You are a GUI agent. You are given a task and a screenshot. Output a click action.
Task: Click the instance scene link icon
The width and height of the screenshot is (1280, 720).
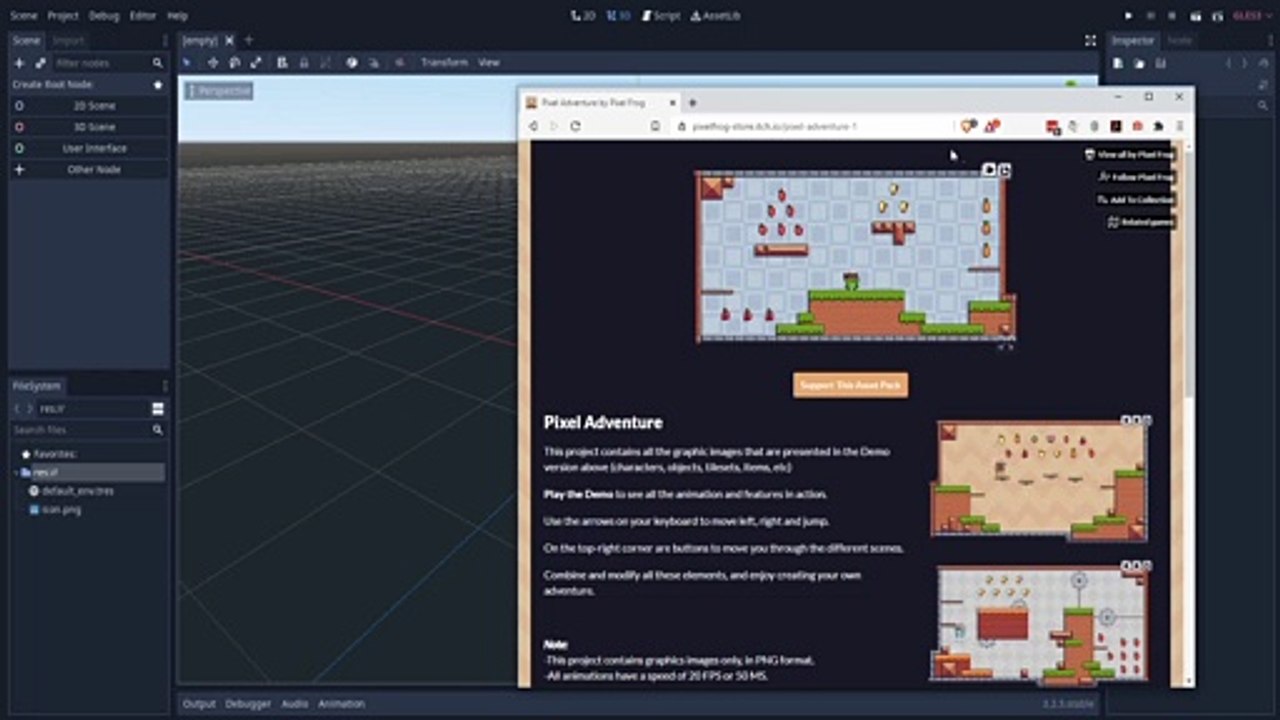pos(41,63)
